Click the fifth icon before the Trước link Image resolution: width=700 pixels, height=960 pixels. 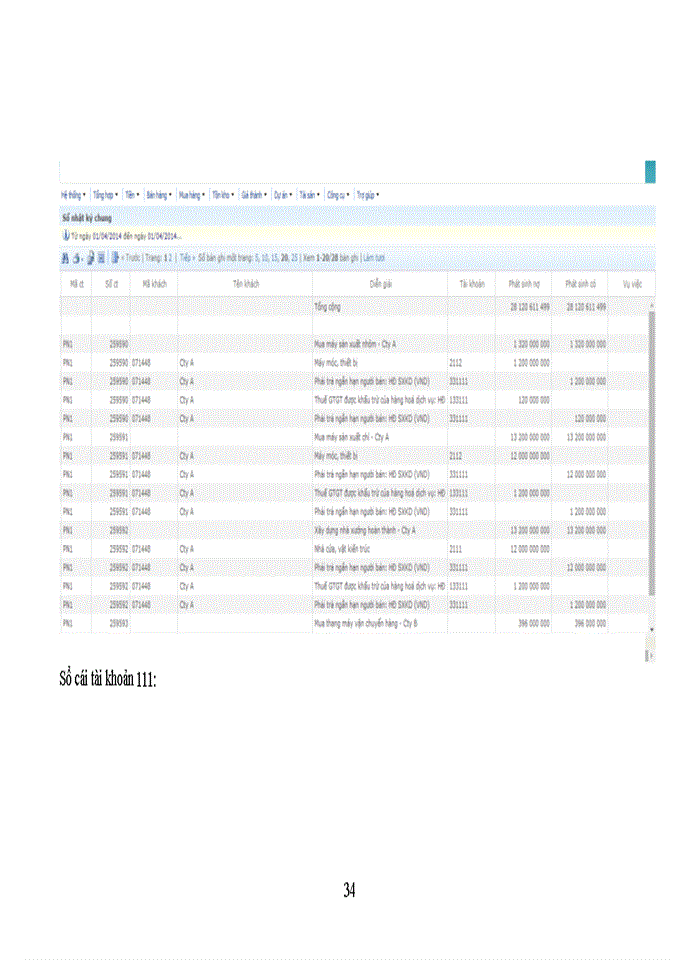(x=115, y=257)
